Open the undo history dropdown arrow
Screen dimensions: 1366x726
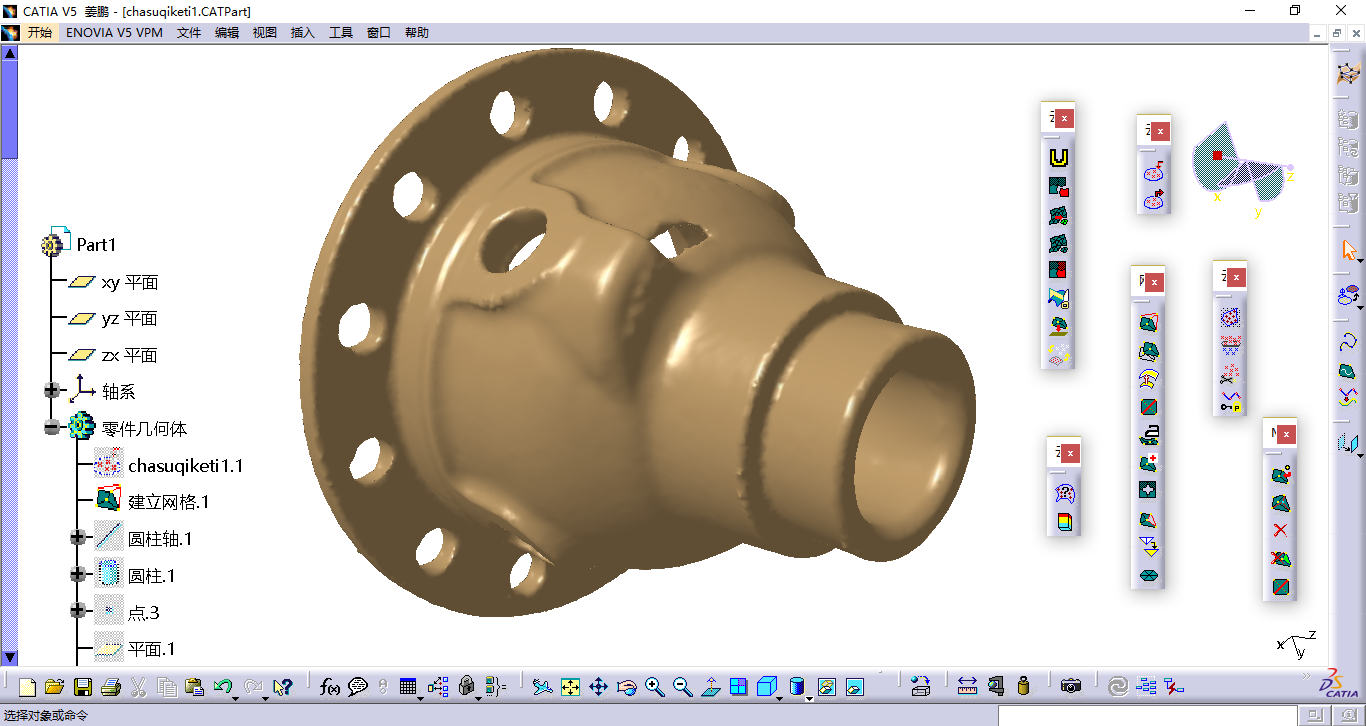236,697
